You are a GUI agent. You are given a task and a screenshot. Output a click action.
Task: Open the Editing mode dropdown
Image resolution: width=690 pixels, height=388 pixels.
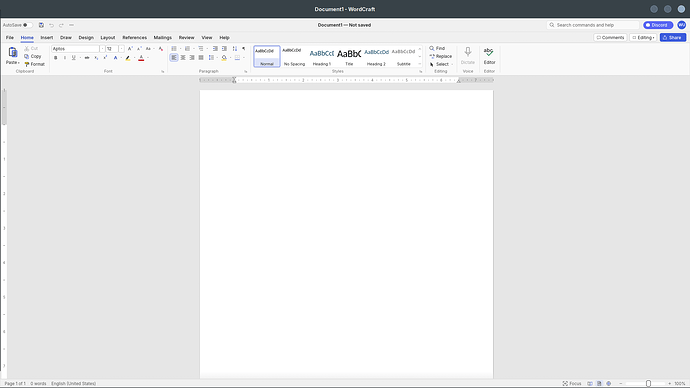643,38
